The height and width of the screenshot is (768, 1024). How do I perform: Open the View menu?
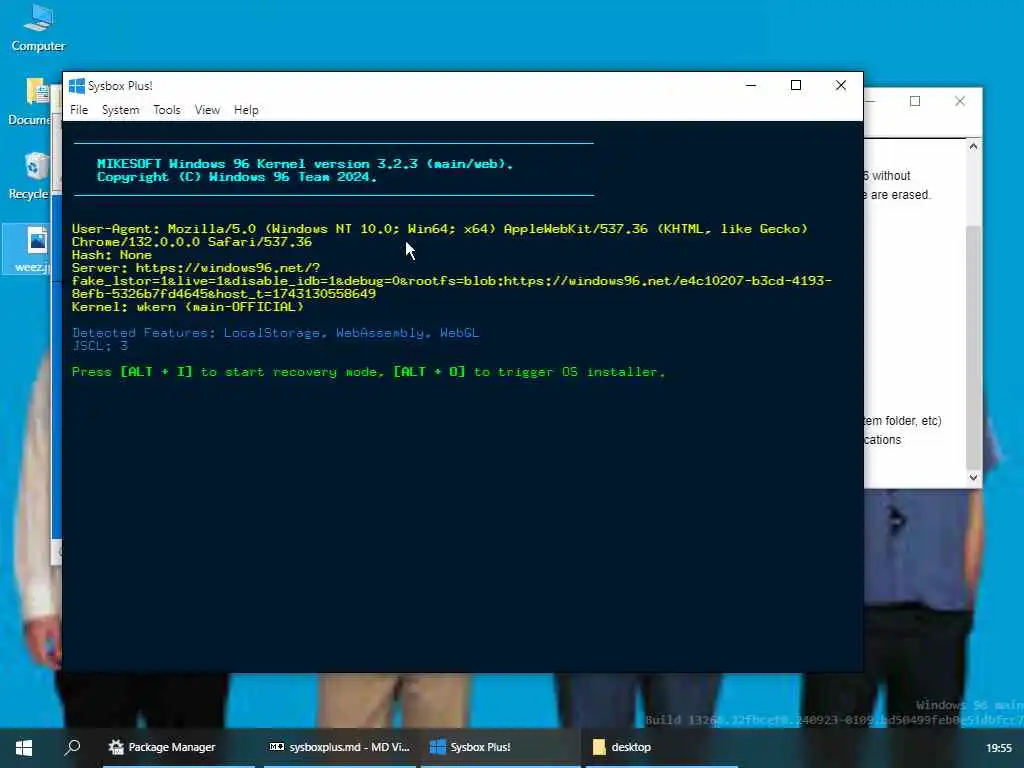[207, 110]
